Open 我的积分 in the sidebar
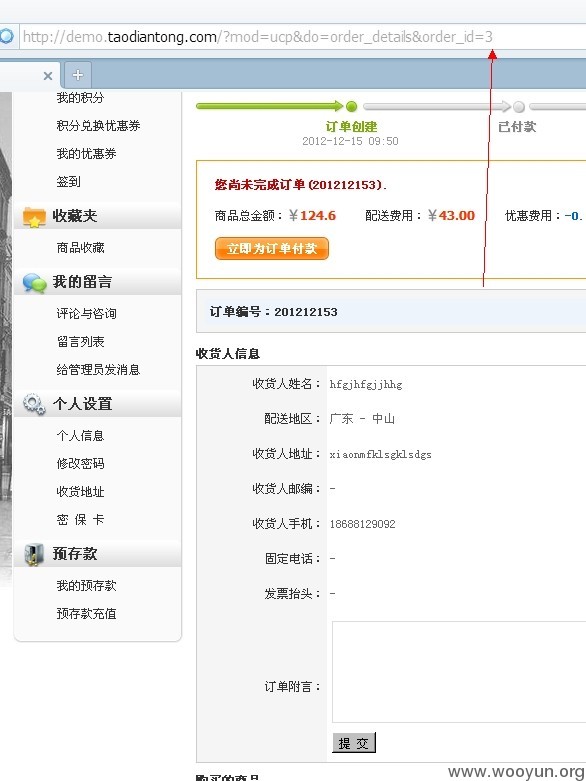This screenshot has width=586, height=781. click(x=80, y=98)
